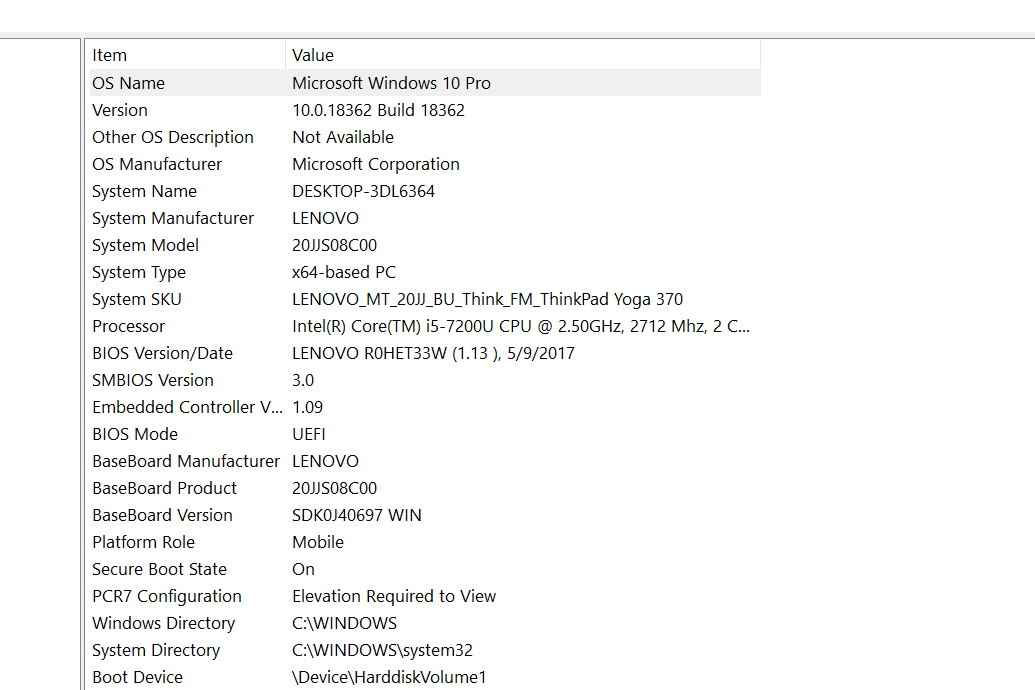Screen dimensions: 1035x690
Task: Click the On value for Secure Boot
Action: click(304, 570)
